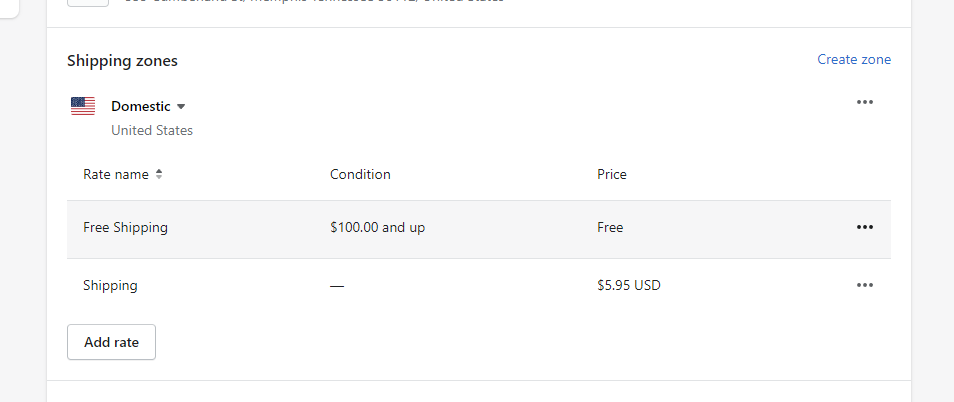Click the $100.00 and up condition
954x402 pixels.
[377, 227]
